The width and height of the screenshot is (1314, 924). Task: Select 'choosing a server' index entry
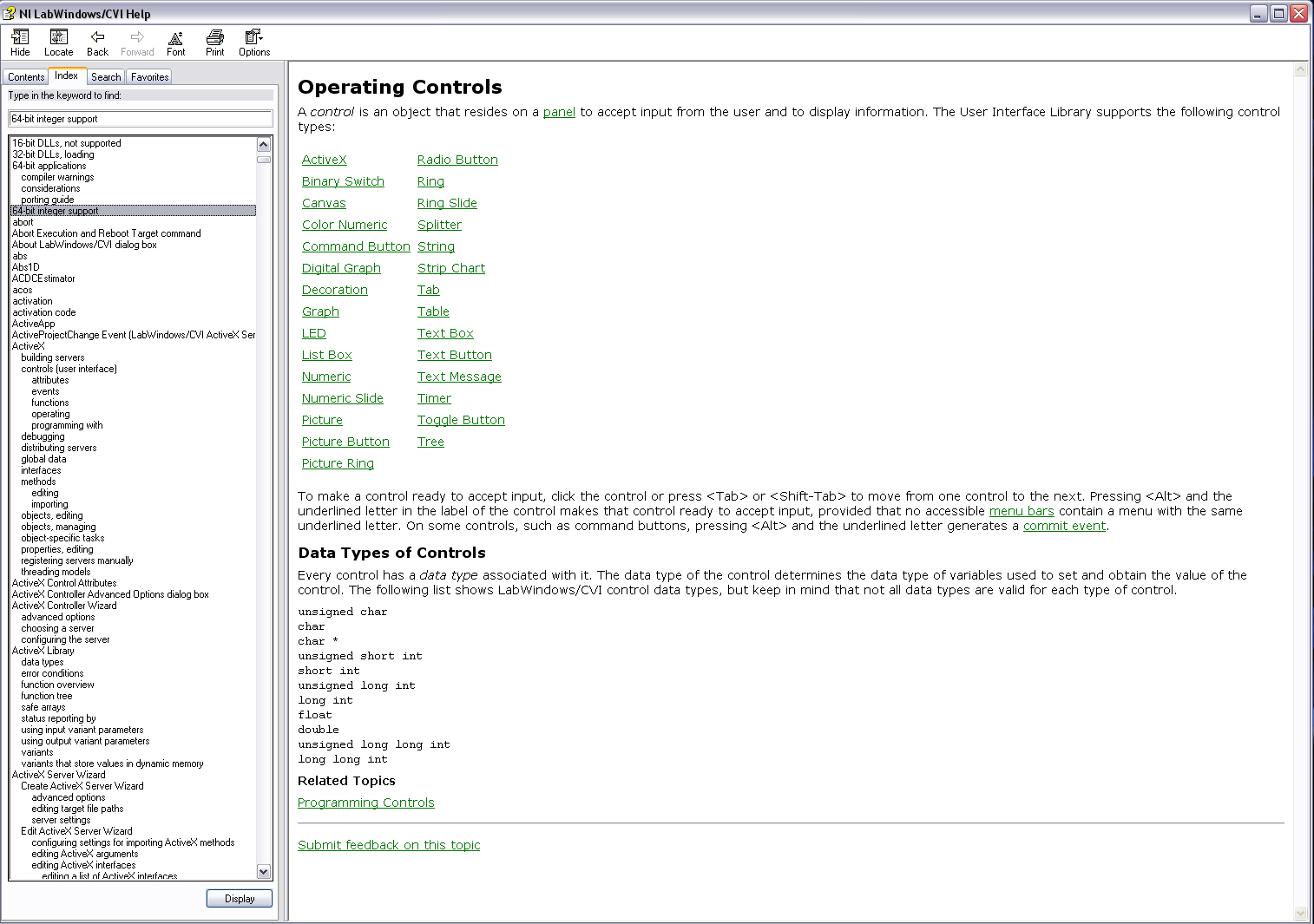point(57,628)
